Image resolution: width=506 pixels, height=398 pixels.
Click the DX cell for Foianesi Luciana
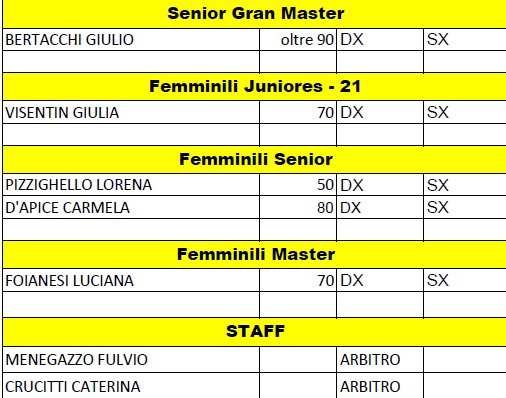pyautogui.click(x=380, y=280)
